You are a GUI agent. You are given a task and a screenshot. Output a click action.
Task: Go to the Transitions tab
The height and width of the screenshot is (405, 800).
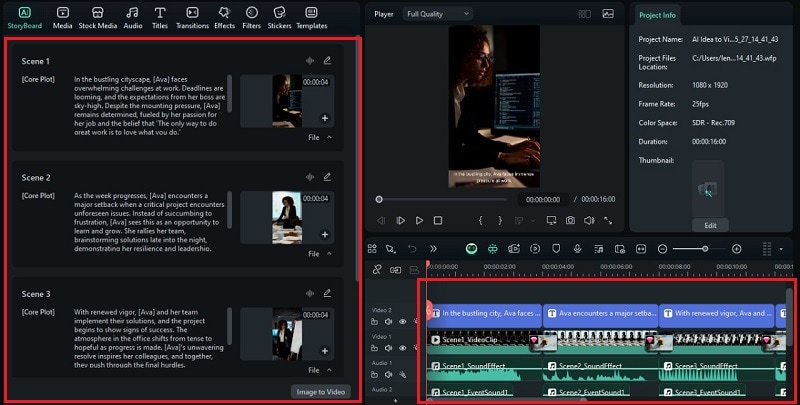click(x=192, y=18)
